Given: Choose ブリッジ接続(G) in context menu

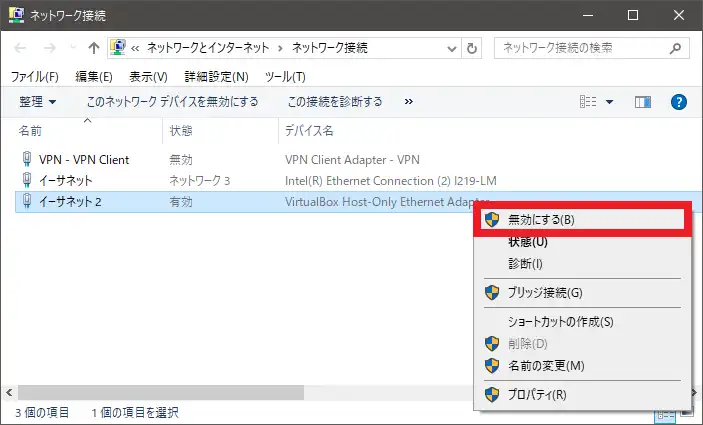Looking at the screenshot, I should tap(582, 293).
